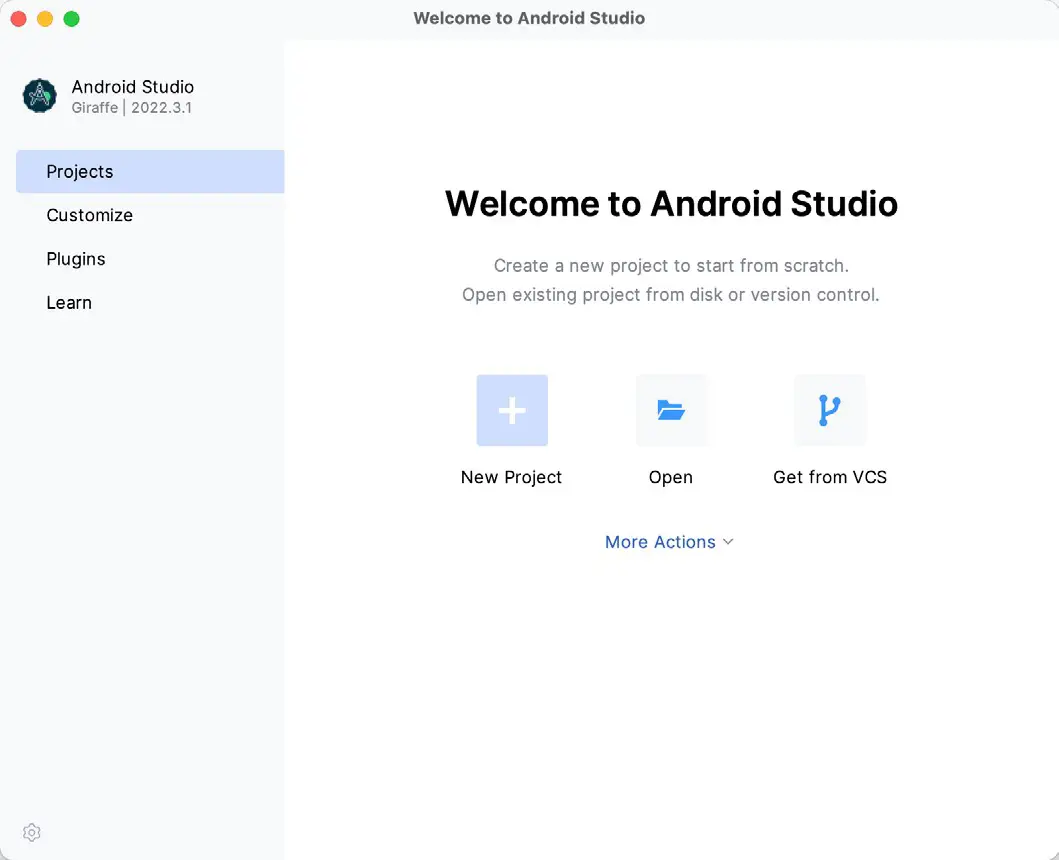Click the 'Create a new project' description text
Viewport: 1059px width, 860px height.
(671, 265)
